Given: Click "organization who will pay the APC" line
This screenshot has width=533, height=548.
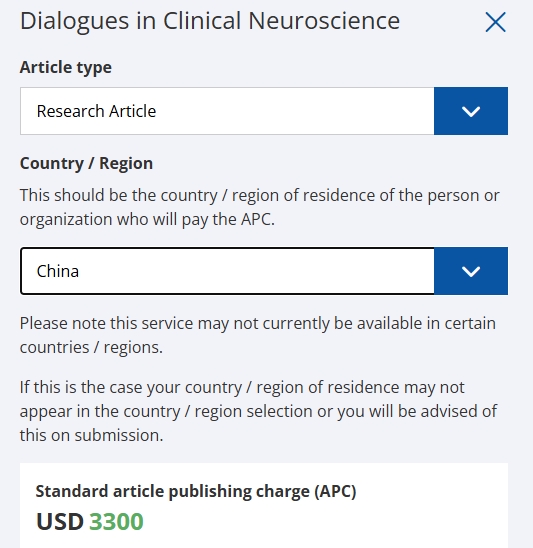Looking at the screenshot, I should pyautogui.click(x=147, y=220).
